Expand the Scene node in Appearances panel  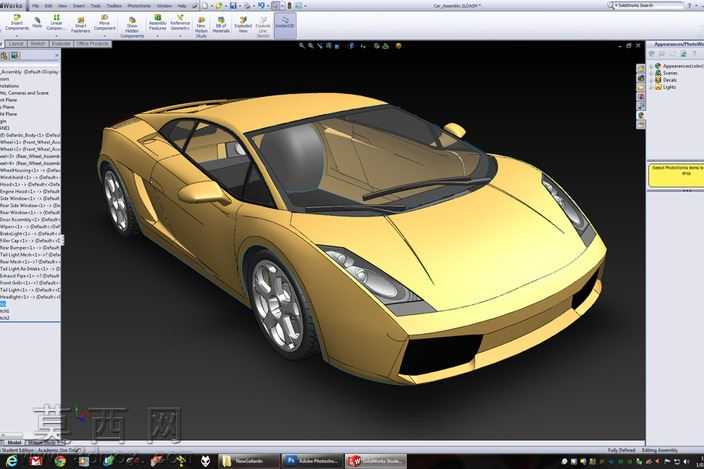651,73
